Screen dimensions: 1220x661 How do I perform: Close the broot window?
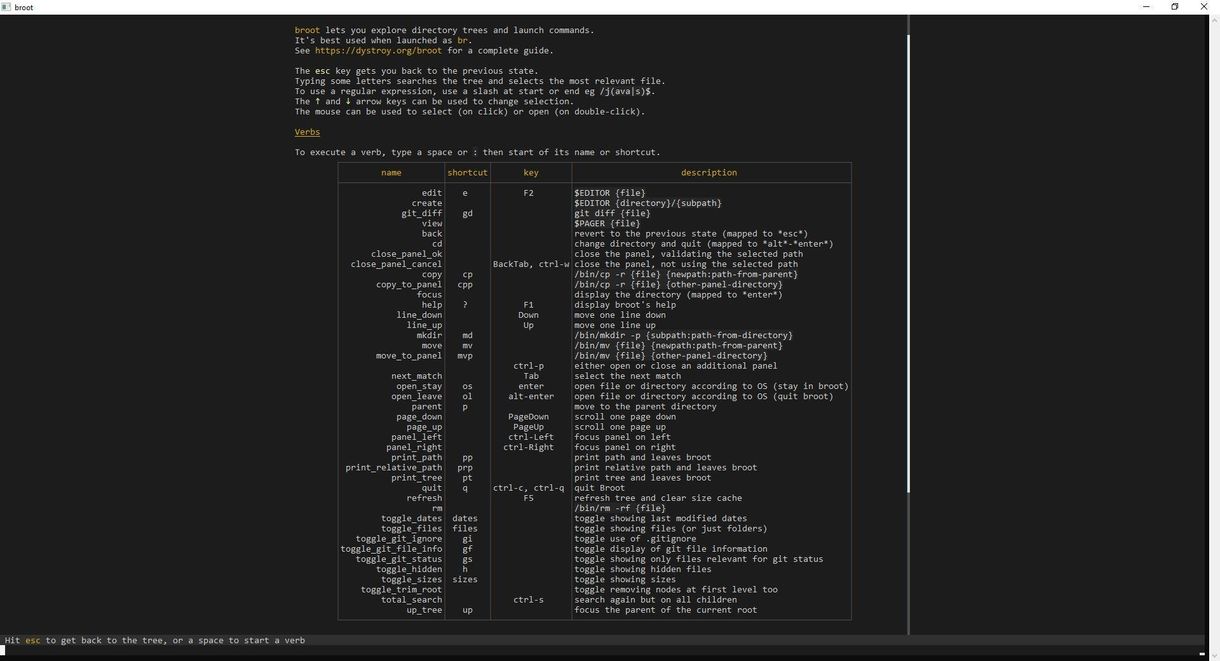(1204, 7)
